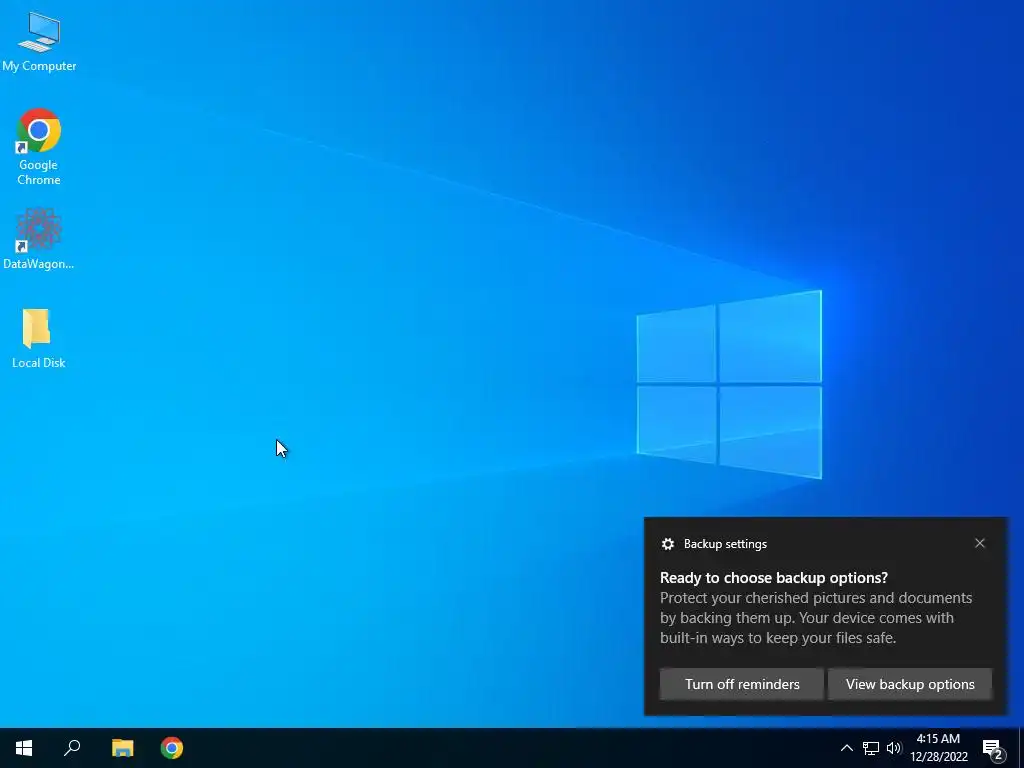Open the clock showing 4:15 AM
1024x768 pixels.
pos(938,748)
